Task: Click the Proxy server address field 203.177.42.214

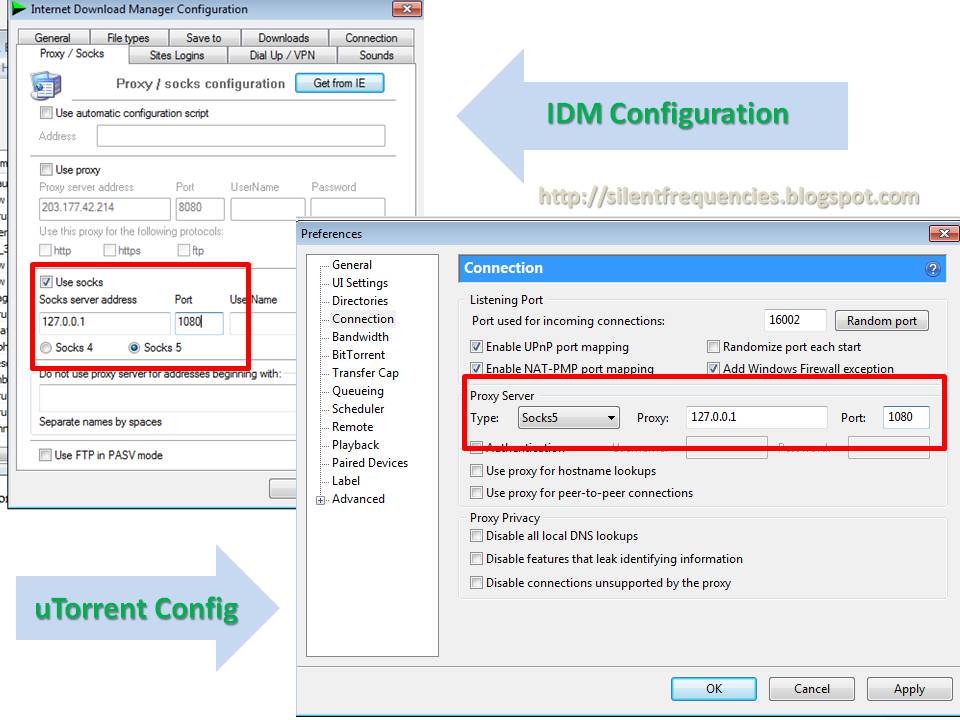Action: 105,208
